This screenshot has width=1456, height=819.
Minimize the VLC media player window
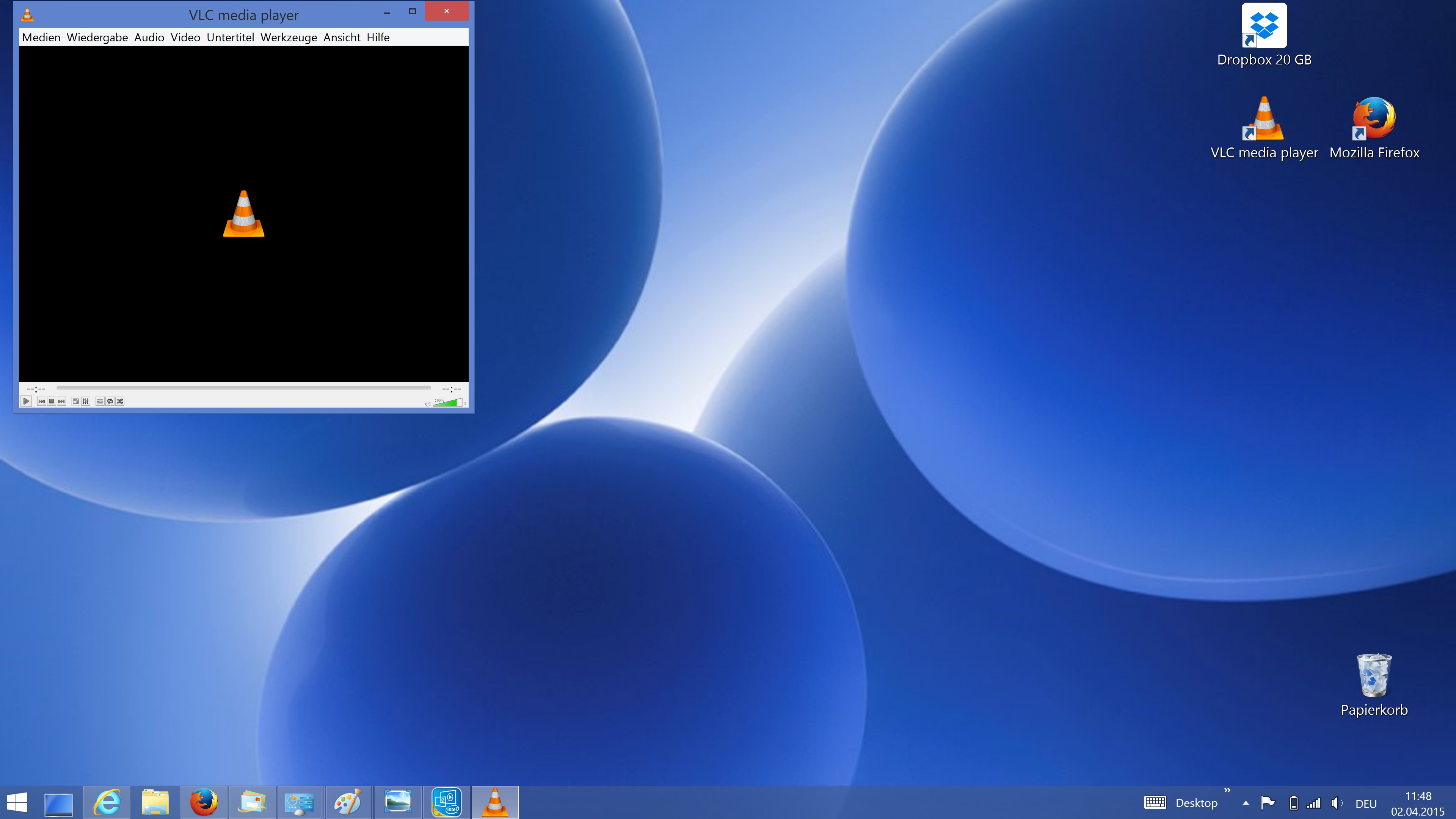click(x=387, y=11)
